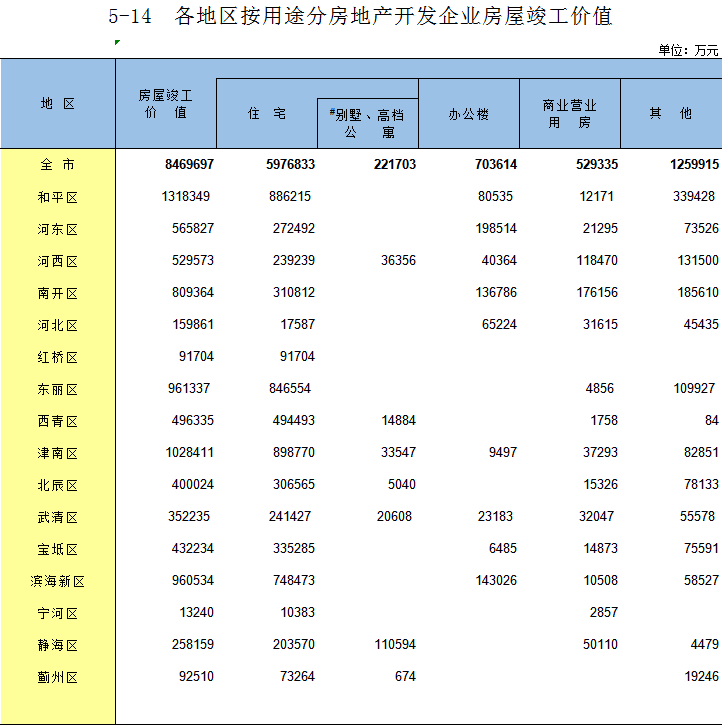This screenshot has width=722, height=725.
Task: Select the '静海区' row label
Action: pos(58,645)
